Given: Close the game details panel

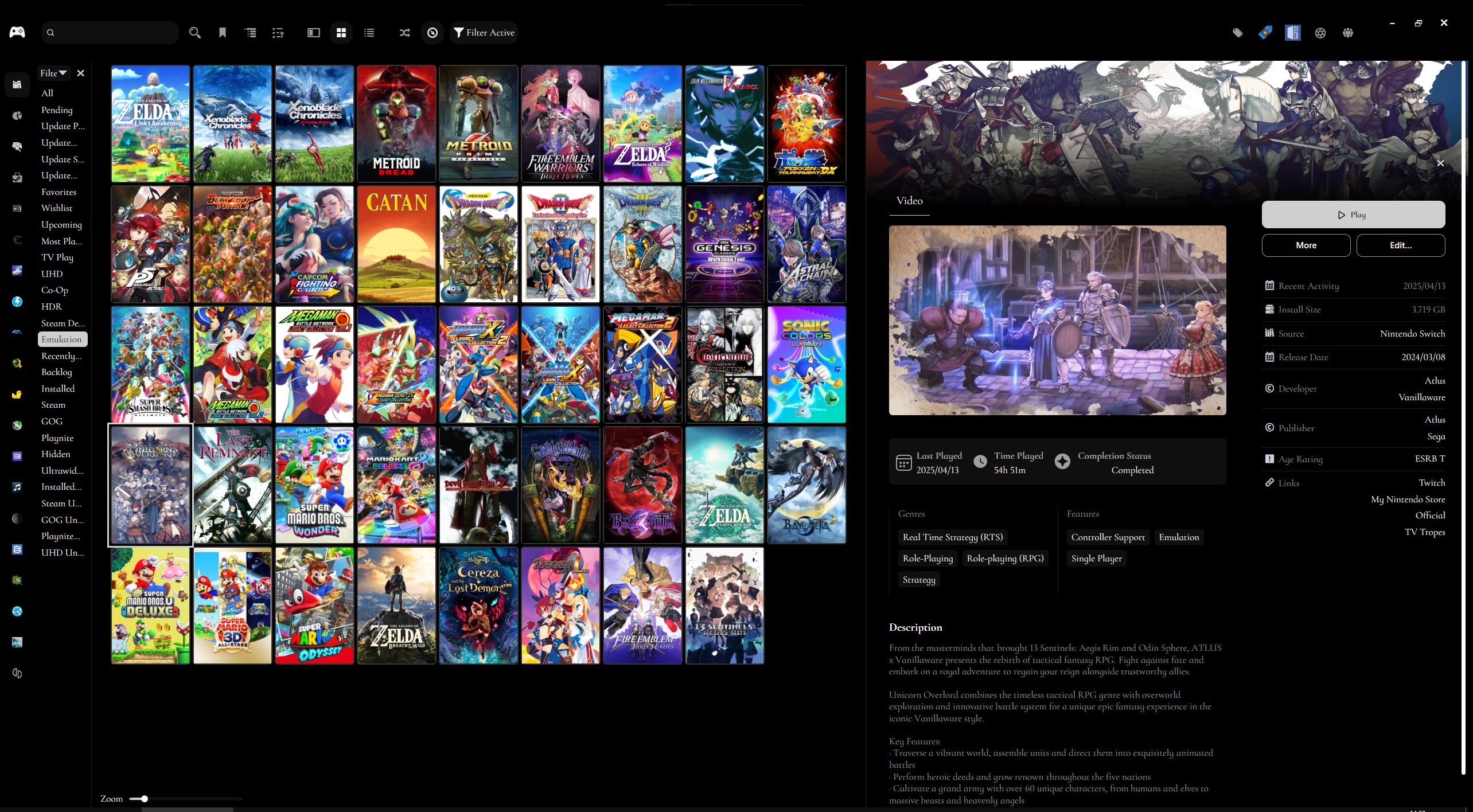Looking at the screenshot, I should 1441,163.
